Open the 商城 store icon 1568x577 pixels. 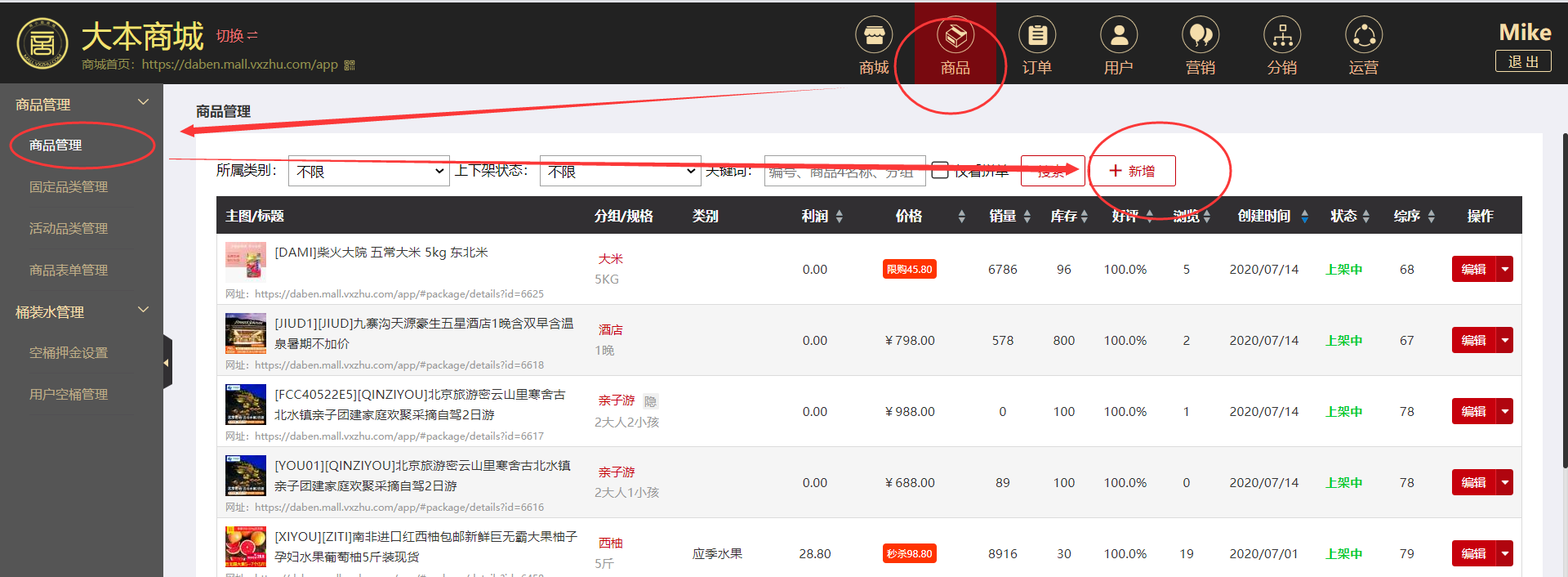pyautogui.click(x=873, y=37)
